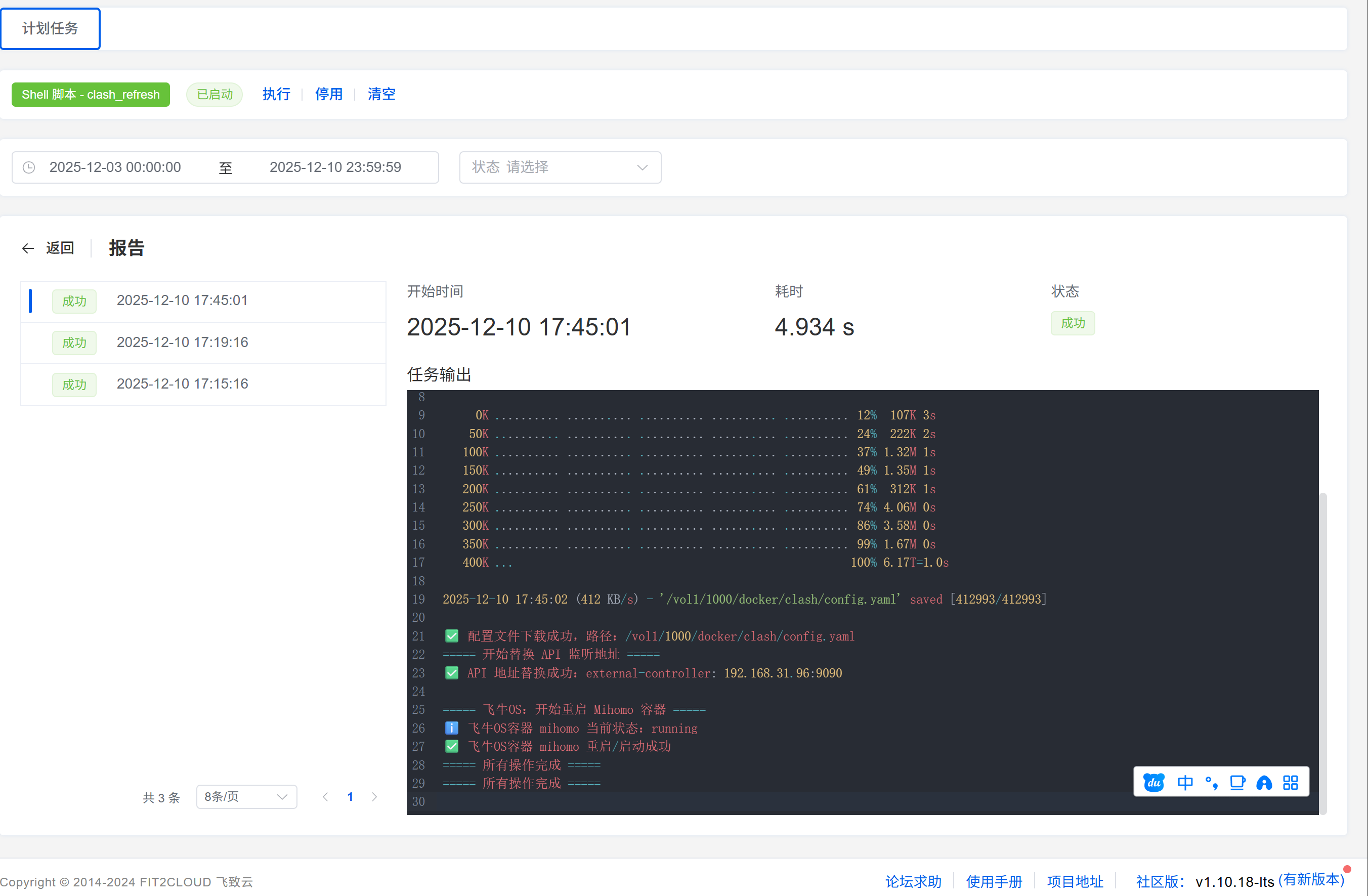Switch to the 计划任务 tab

(50, 28)
